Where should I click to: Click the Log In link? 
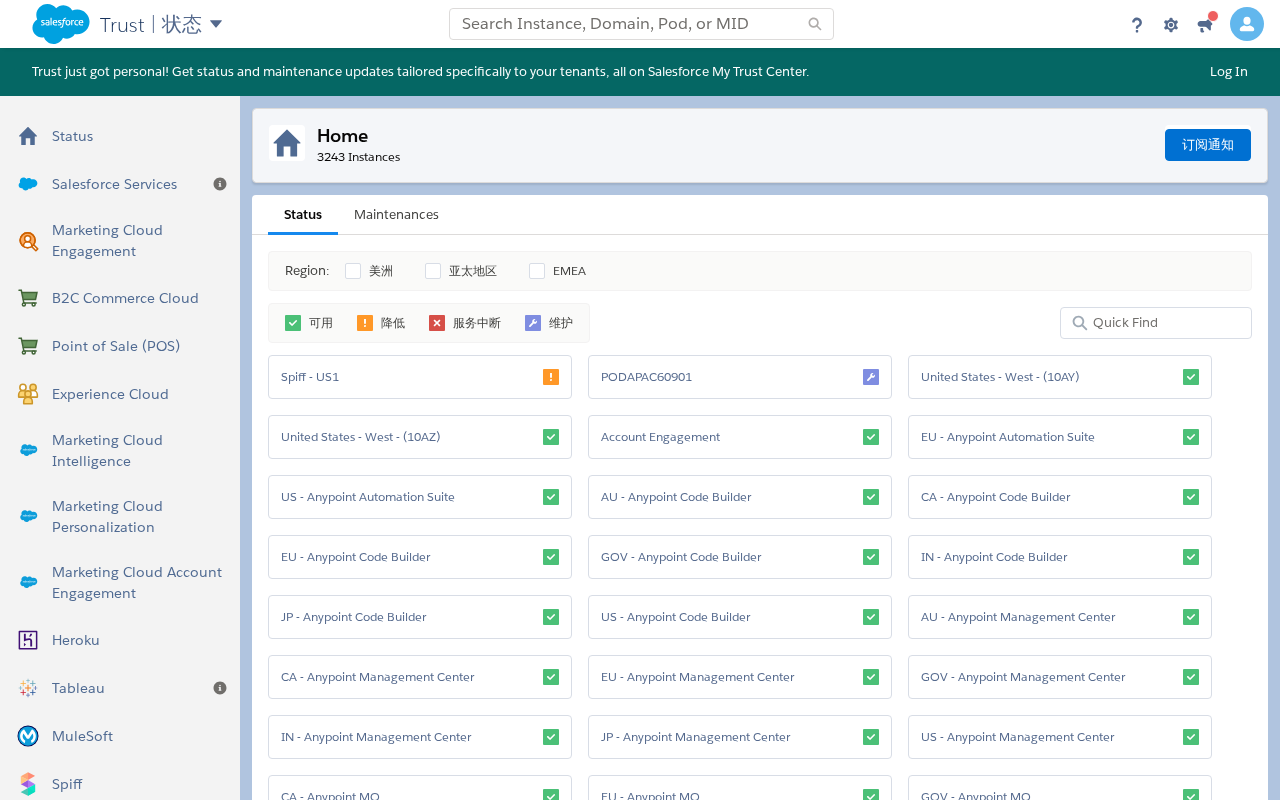pos(1229,72)
